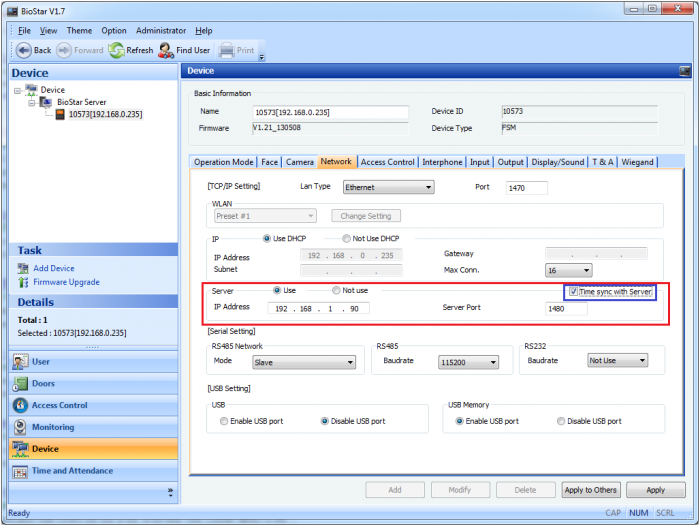This screenshot has height=526, width=700.
Task: Disable Time sync with Server checkbox
Action: (573, 291)
